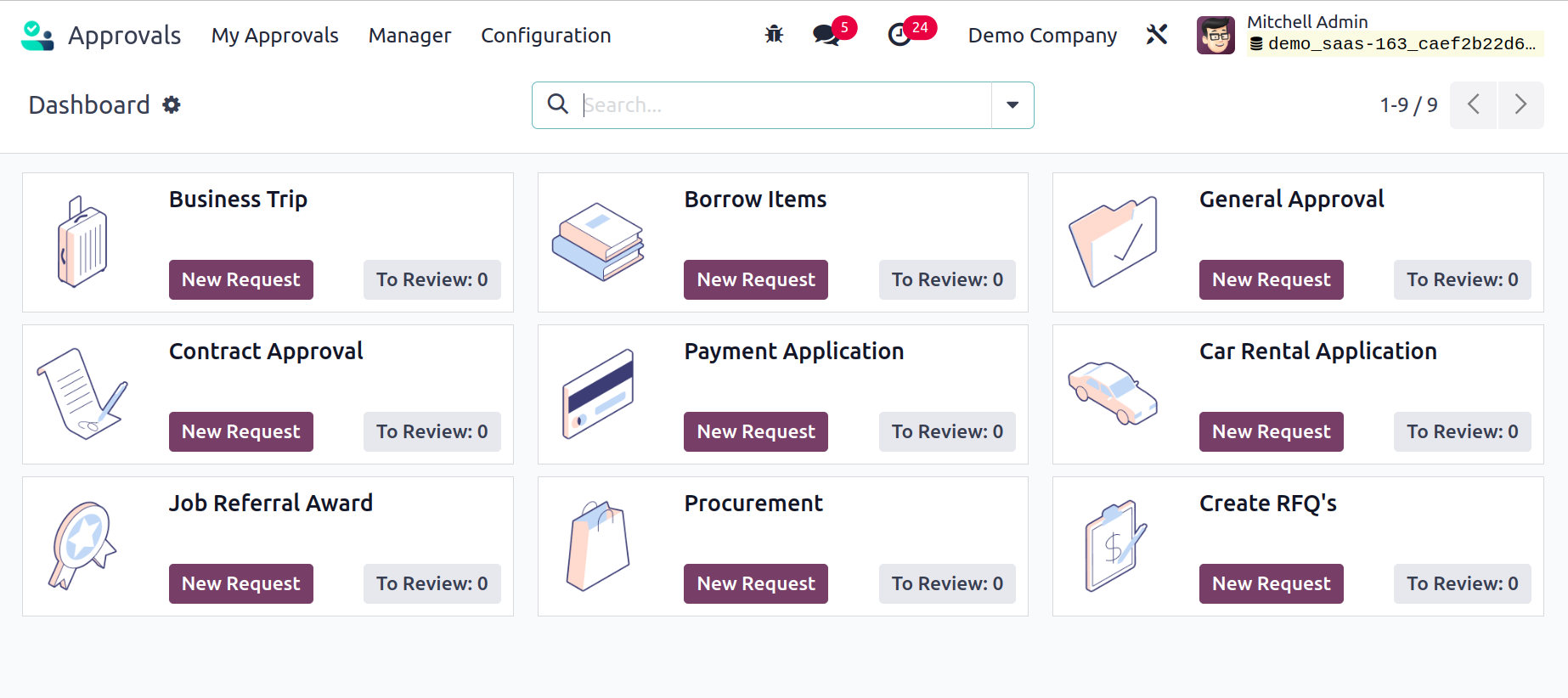Open the Configuration menu

tap(545, 36)
